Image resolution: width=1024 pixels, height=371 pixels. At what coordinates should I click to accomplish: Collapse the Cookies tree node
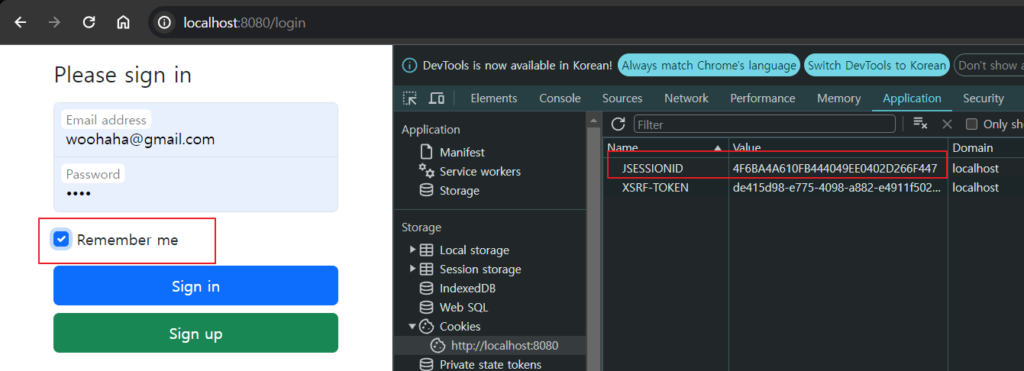(412, 326)
